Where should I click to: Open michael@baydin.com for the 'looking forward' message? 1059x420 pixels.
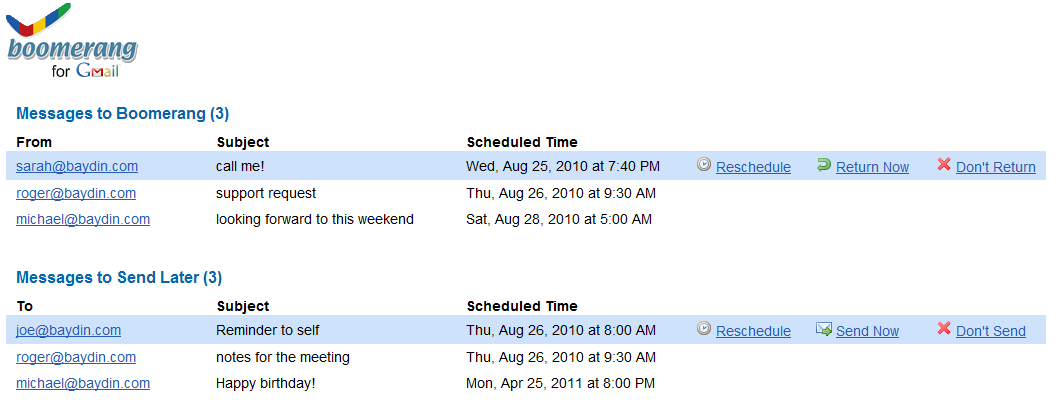pyautogui.click(x=83, y=219)
